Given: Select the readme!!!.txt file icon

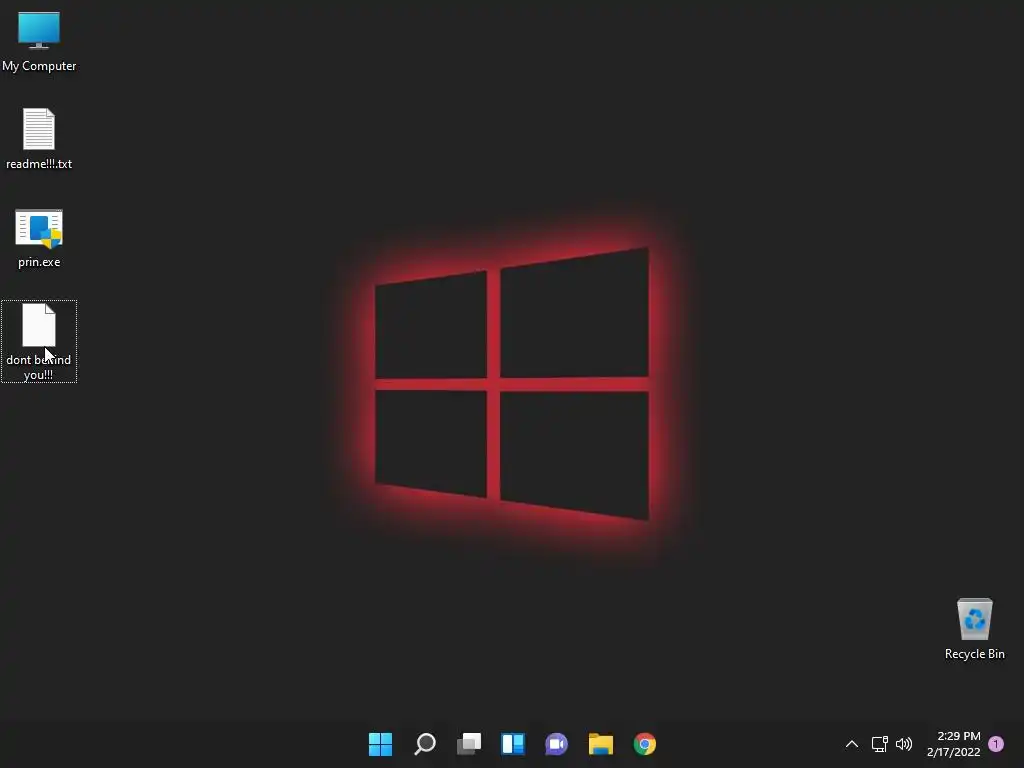Looking at the screenshot, I should [39, 129].
